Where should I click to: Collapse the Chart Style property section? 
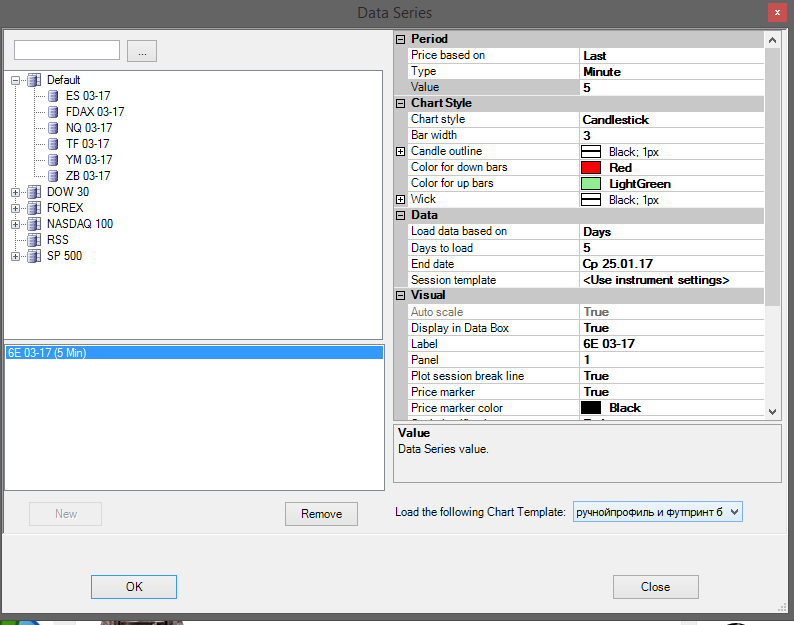(401, 103)
